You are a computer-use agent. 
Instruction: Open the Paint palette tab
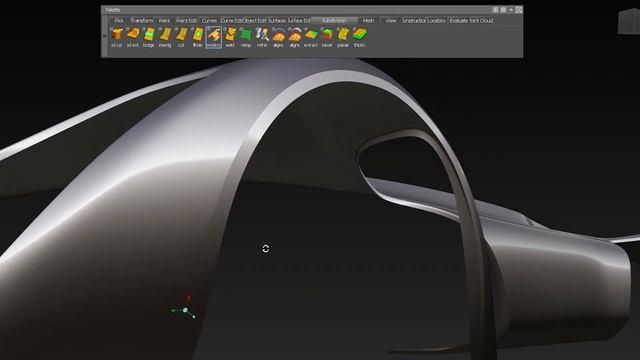tap(164, 20)
